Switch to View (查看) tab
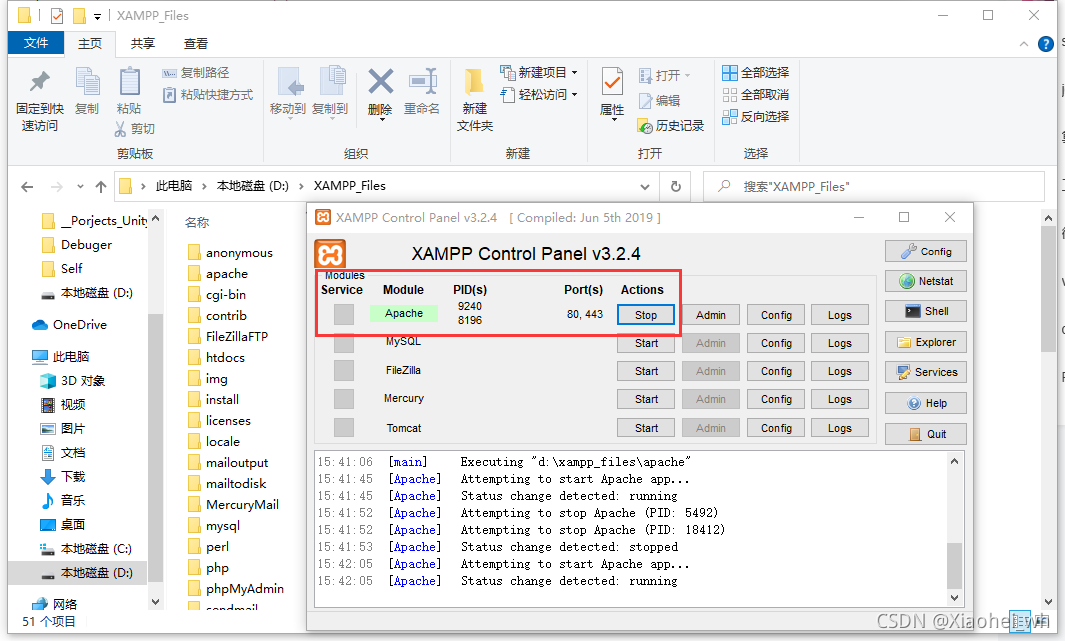Screen dimensions: 1065x641 click(196, 43)
